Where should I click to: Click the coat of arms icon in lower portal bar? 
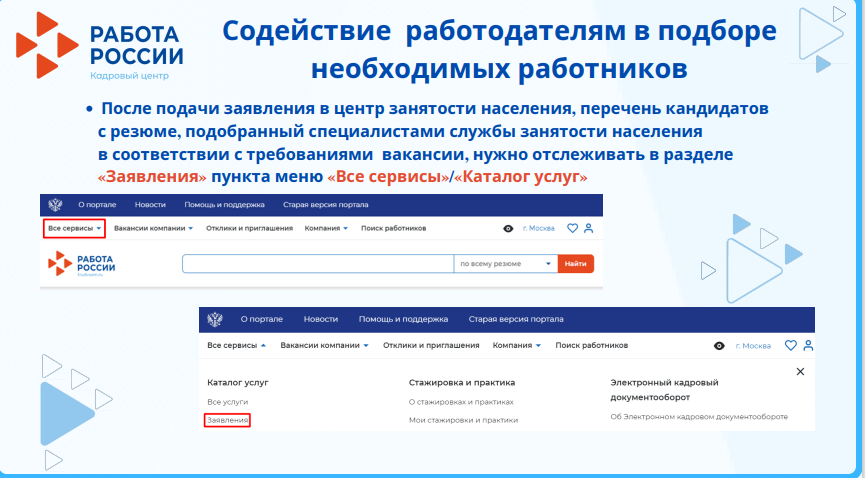pyautogui.click(x=215, y=319)
